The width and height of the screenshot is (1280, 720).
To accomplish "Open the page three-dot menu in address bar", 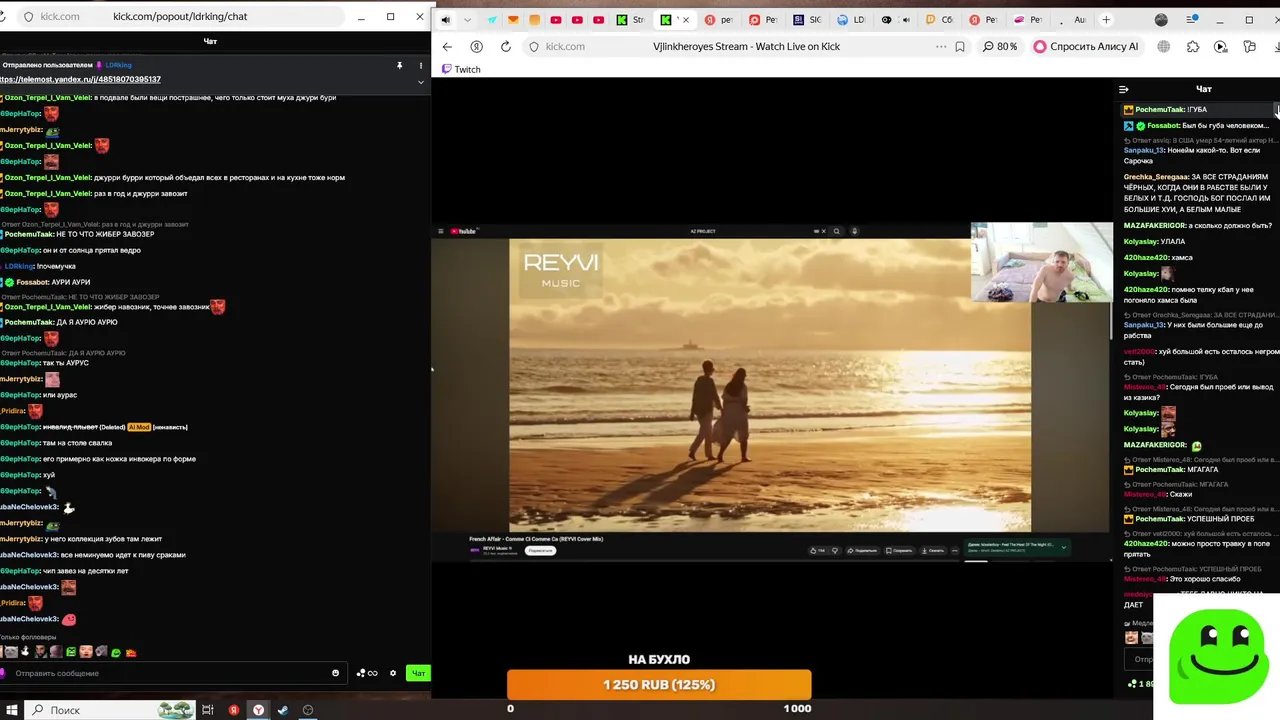I will coord(941,46).
